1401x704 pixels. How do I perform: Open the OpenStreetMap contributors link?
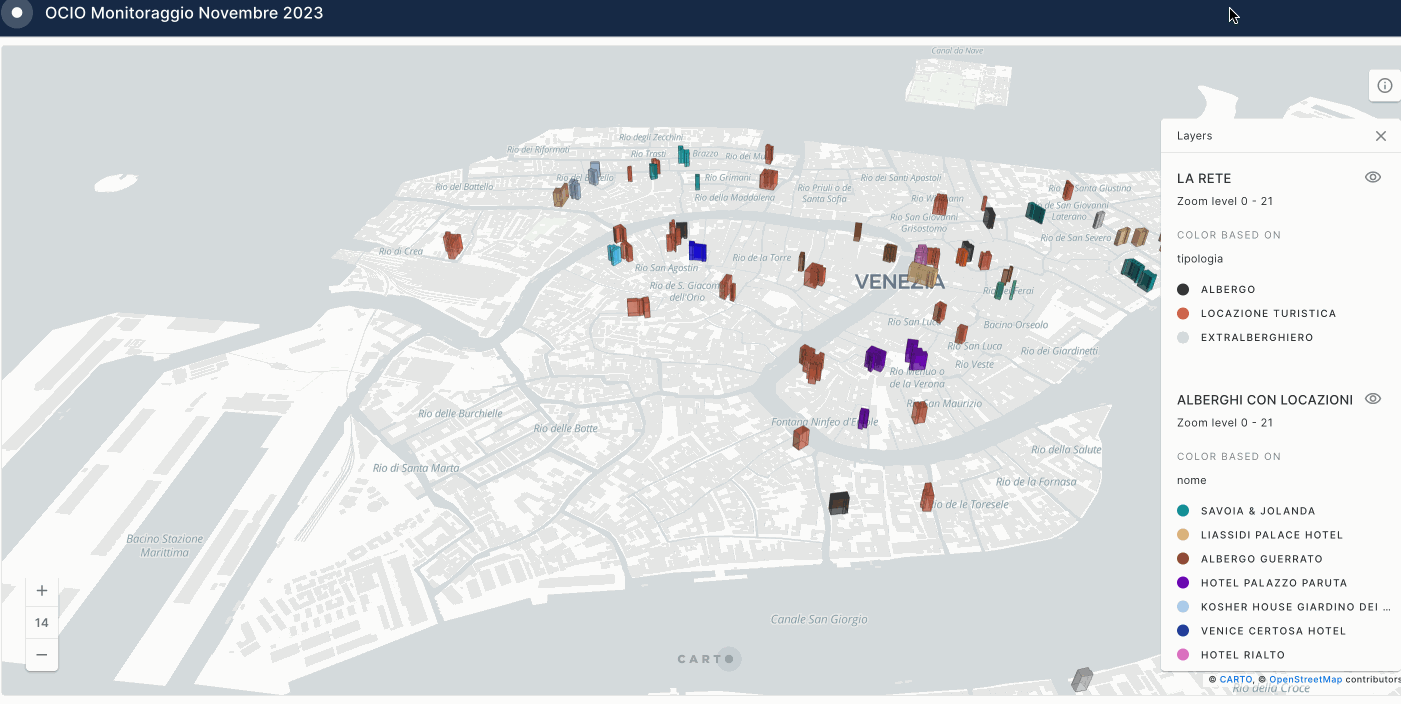(x=1305, y=679)
